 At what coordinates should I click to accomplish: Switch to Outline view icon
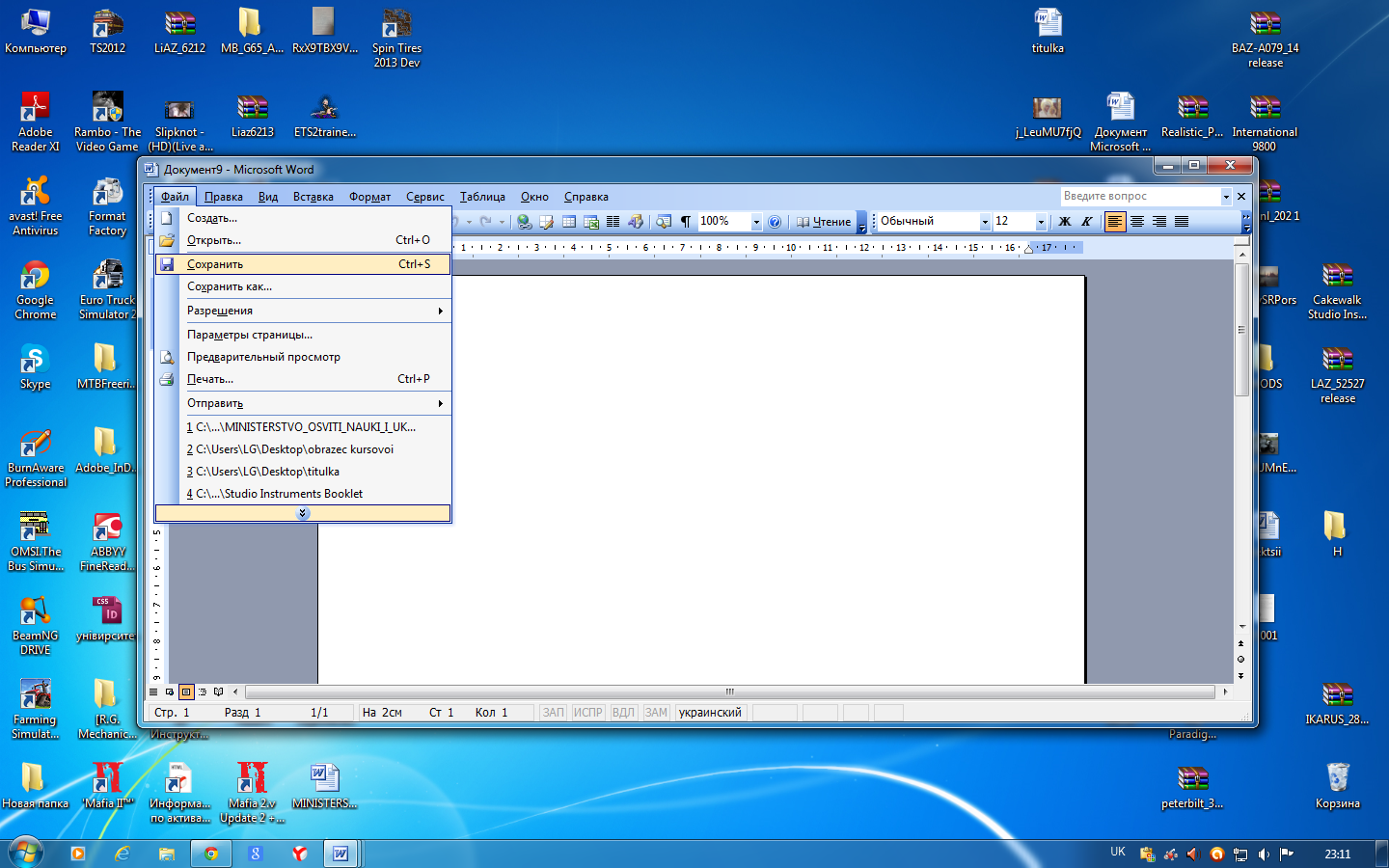pos(203,692)
